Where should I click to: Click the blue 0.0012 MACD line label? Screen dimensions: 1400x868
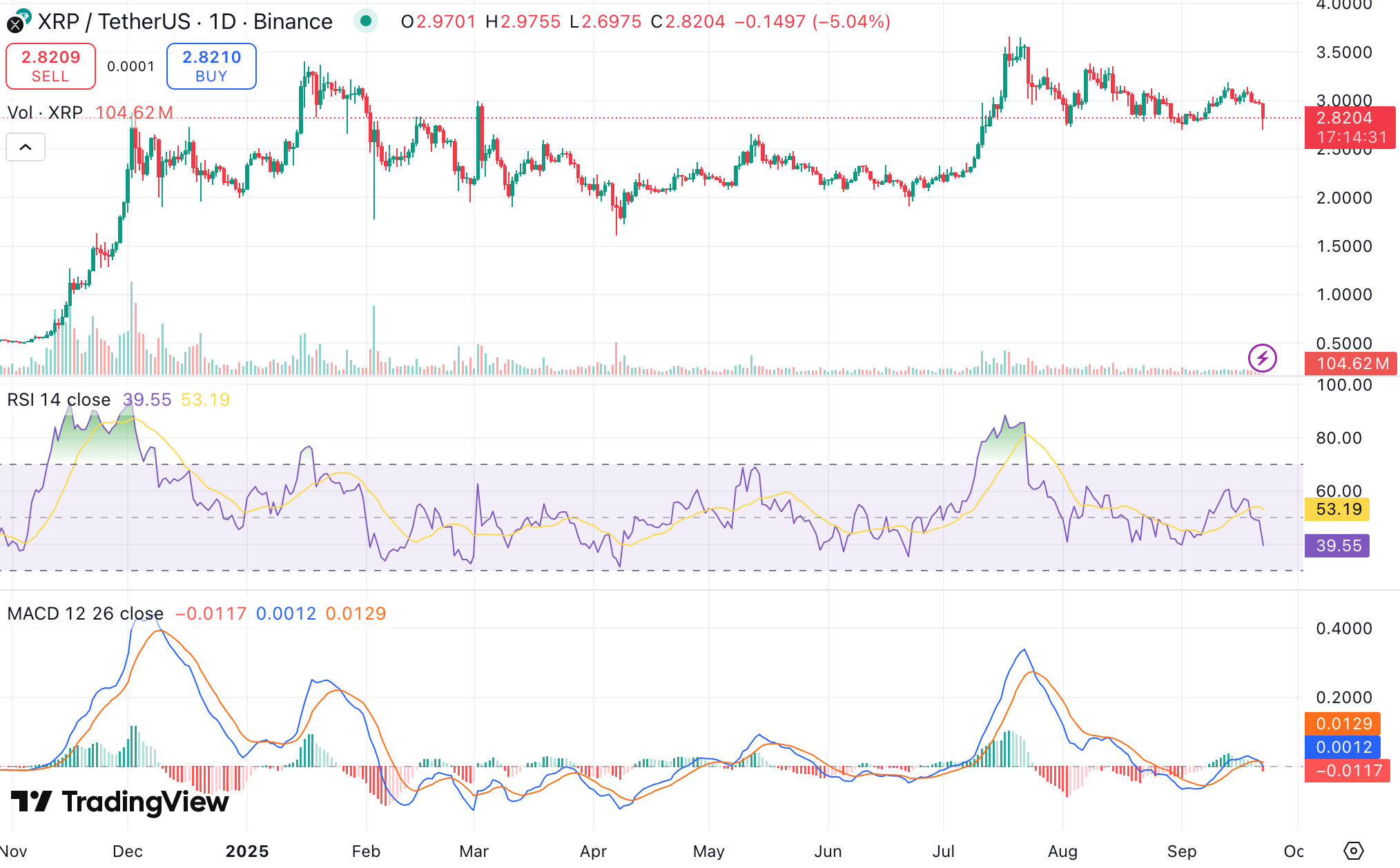tap(1343, 747)
